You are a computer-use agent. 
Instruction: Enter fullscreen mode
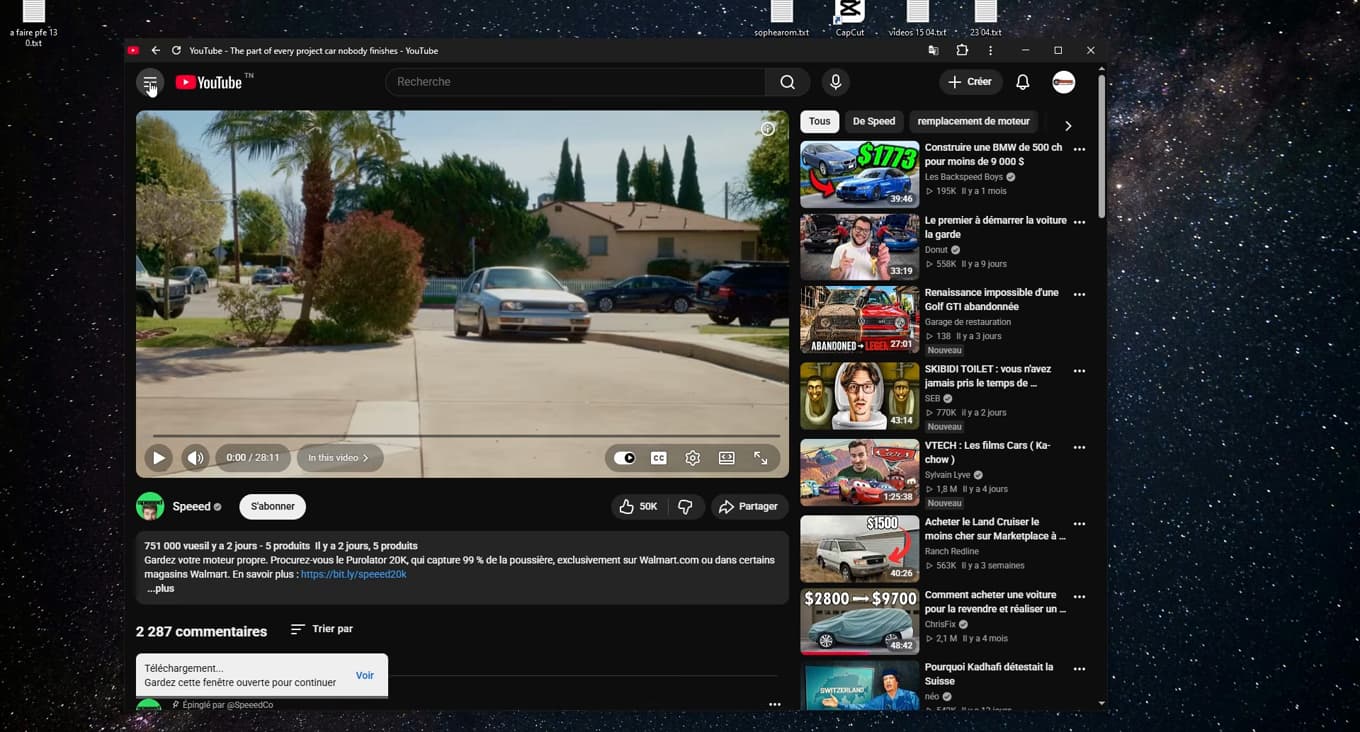point(761,458)
